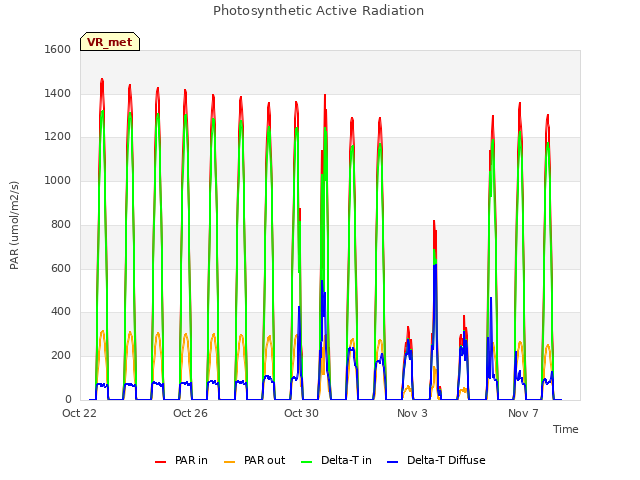Click the Oct 22 x-axis tick label
The width and height of the screenshot is (640, 480).
[x=79, y=413]
